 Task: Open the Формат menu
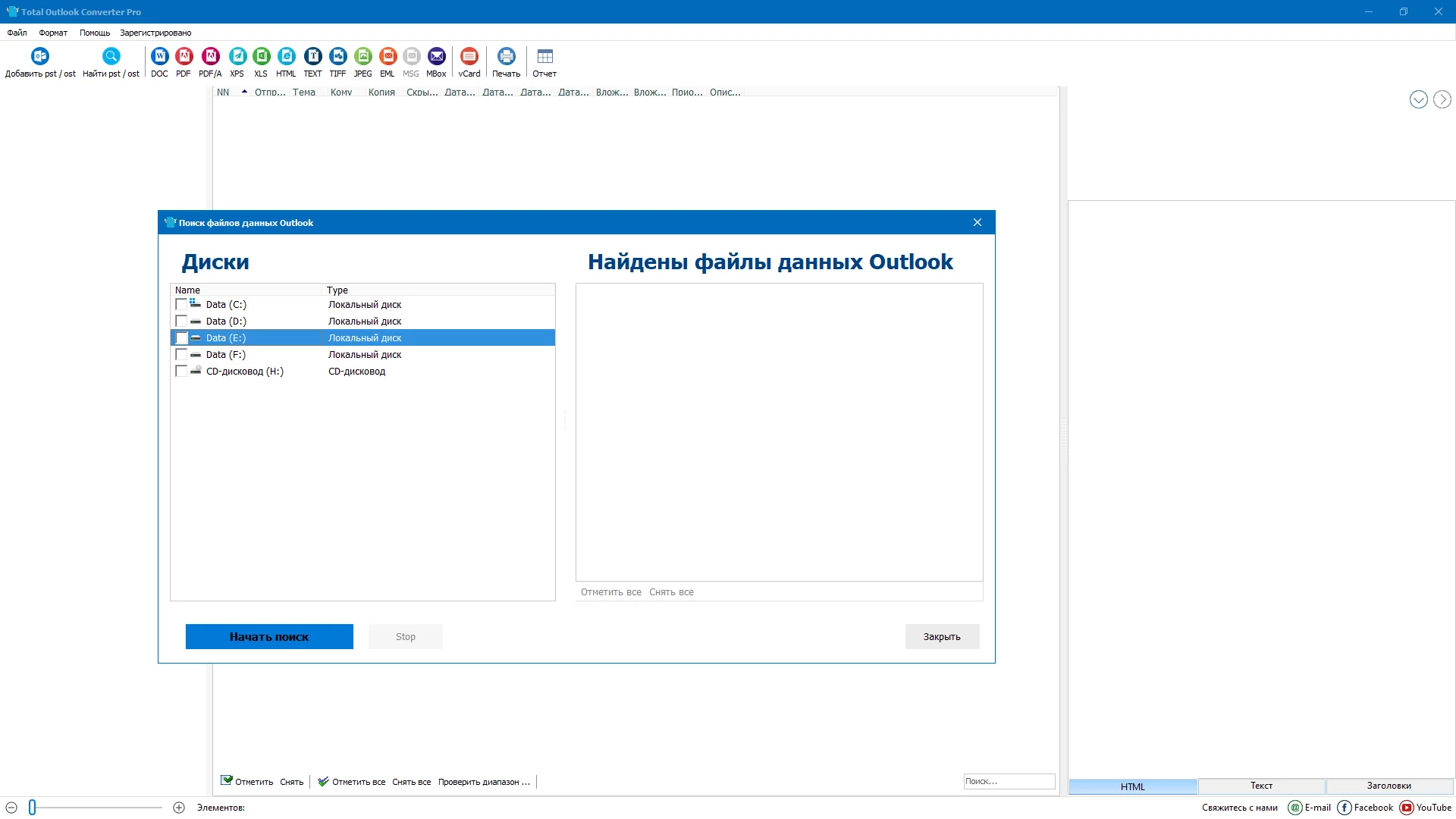pos(53,33)
